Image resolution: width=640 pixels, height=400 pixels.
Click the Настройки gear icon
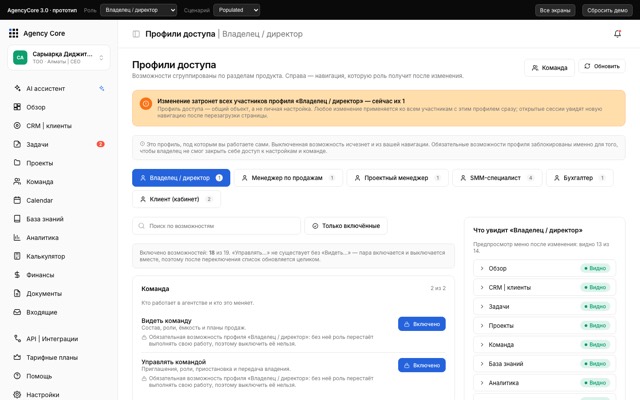click(x=17, y=394)
